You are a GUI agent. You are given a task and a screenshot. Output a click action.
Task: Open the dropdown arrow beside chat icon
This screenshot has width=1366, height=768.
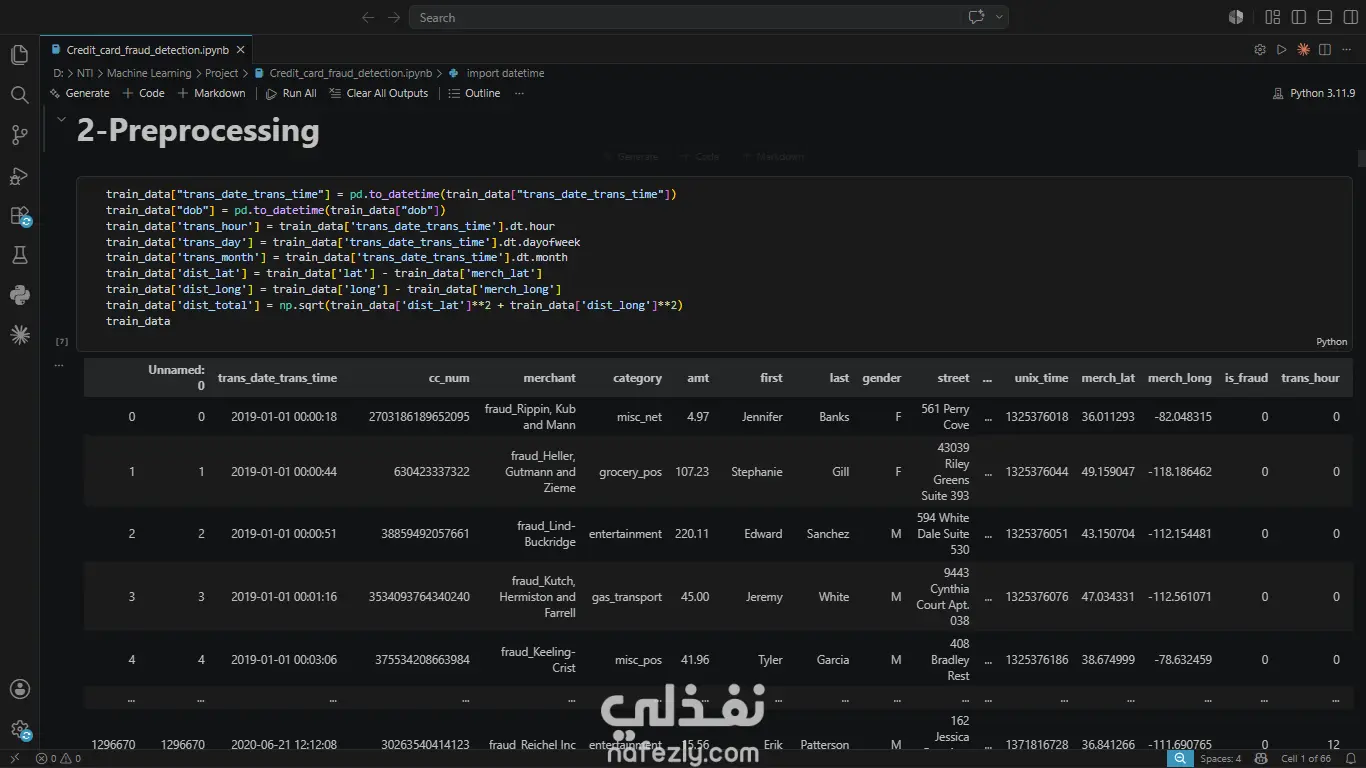point(998,17)
